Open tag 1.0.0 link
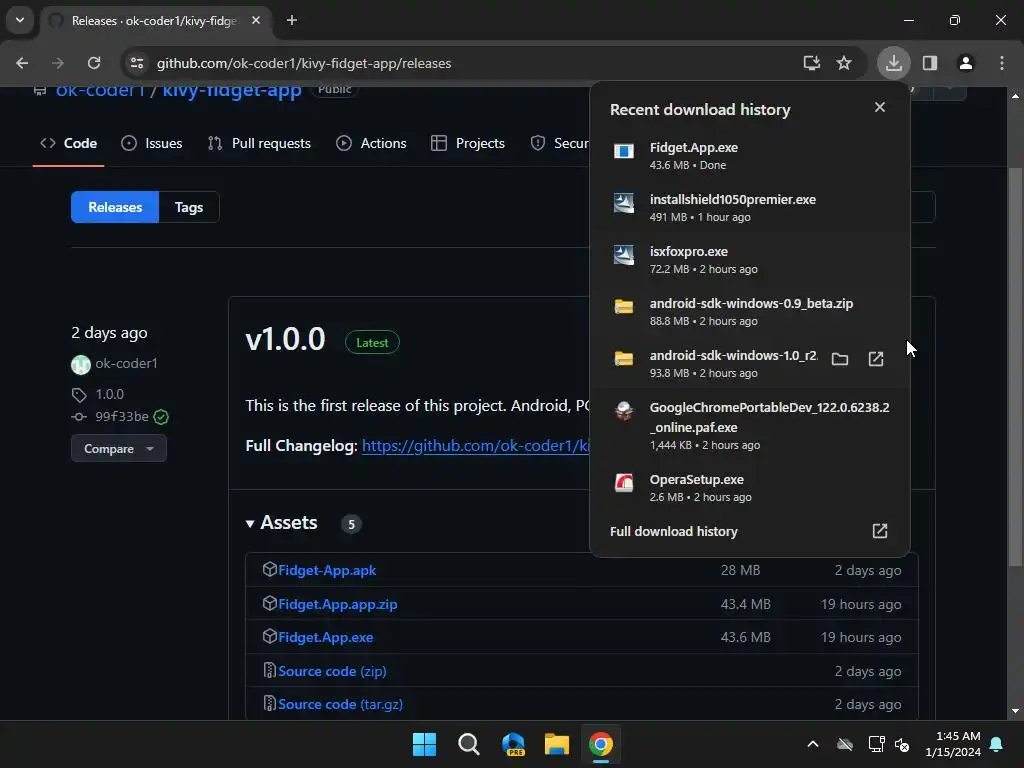The image size is (1024, 768). click(110, 394)
